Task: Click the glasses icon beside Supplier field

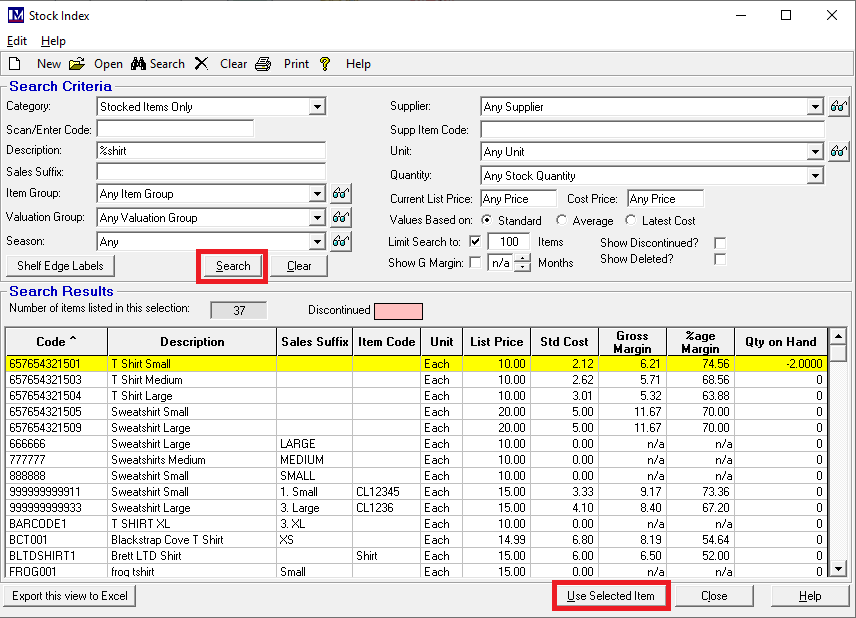Action: (839, 107)
